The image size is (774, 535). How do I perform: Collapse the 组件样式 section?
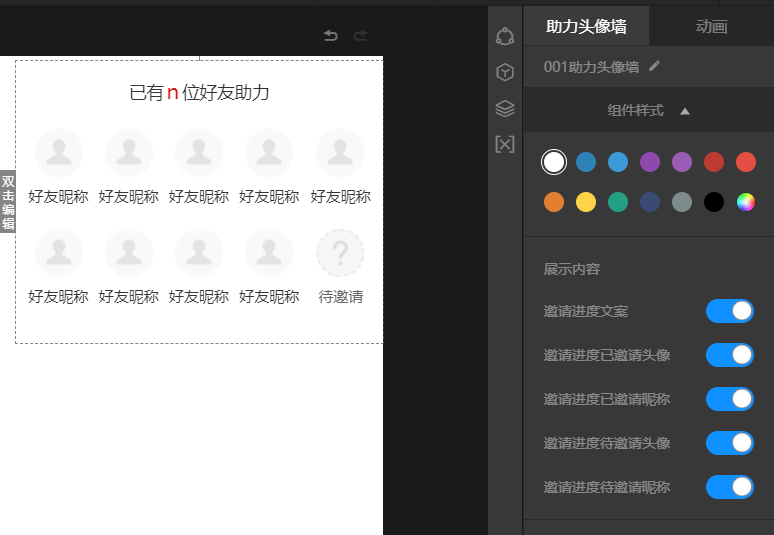click(x=648, y=110)
